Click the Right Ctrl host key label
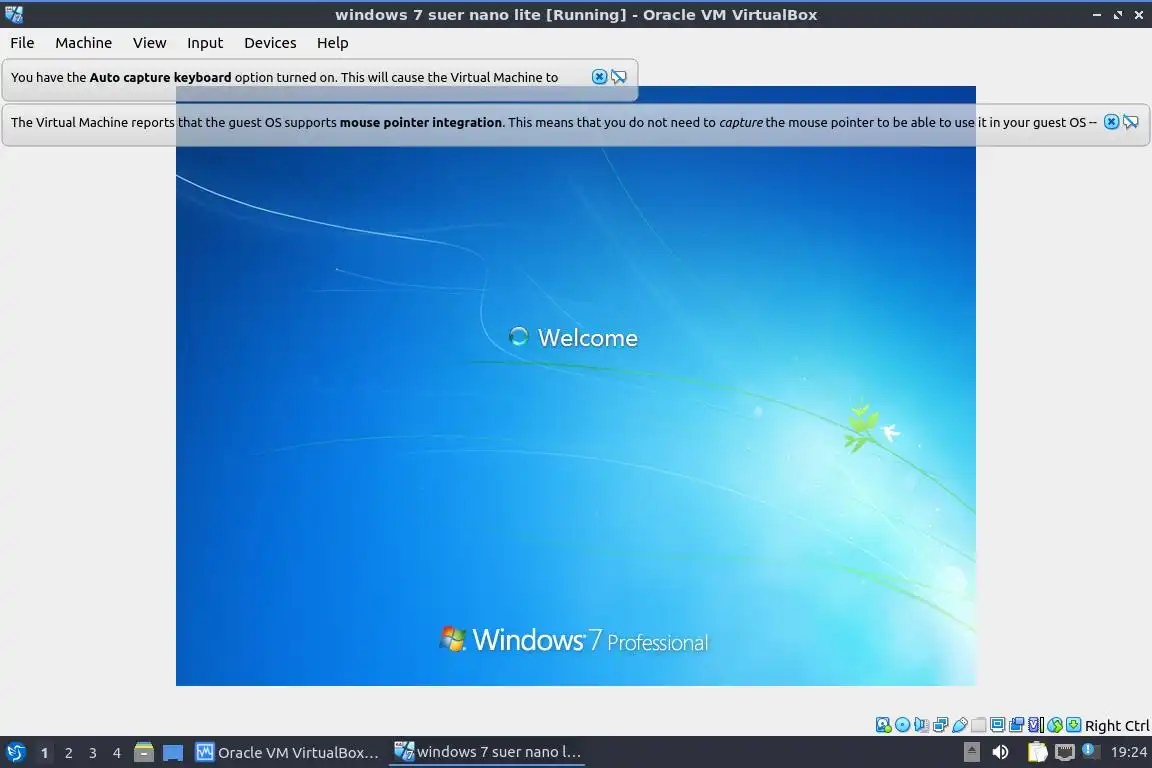Screen dimensions: 1152x768 pos(1117,725)
